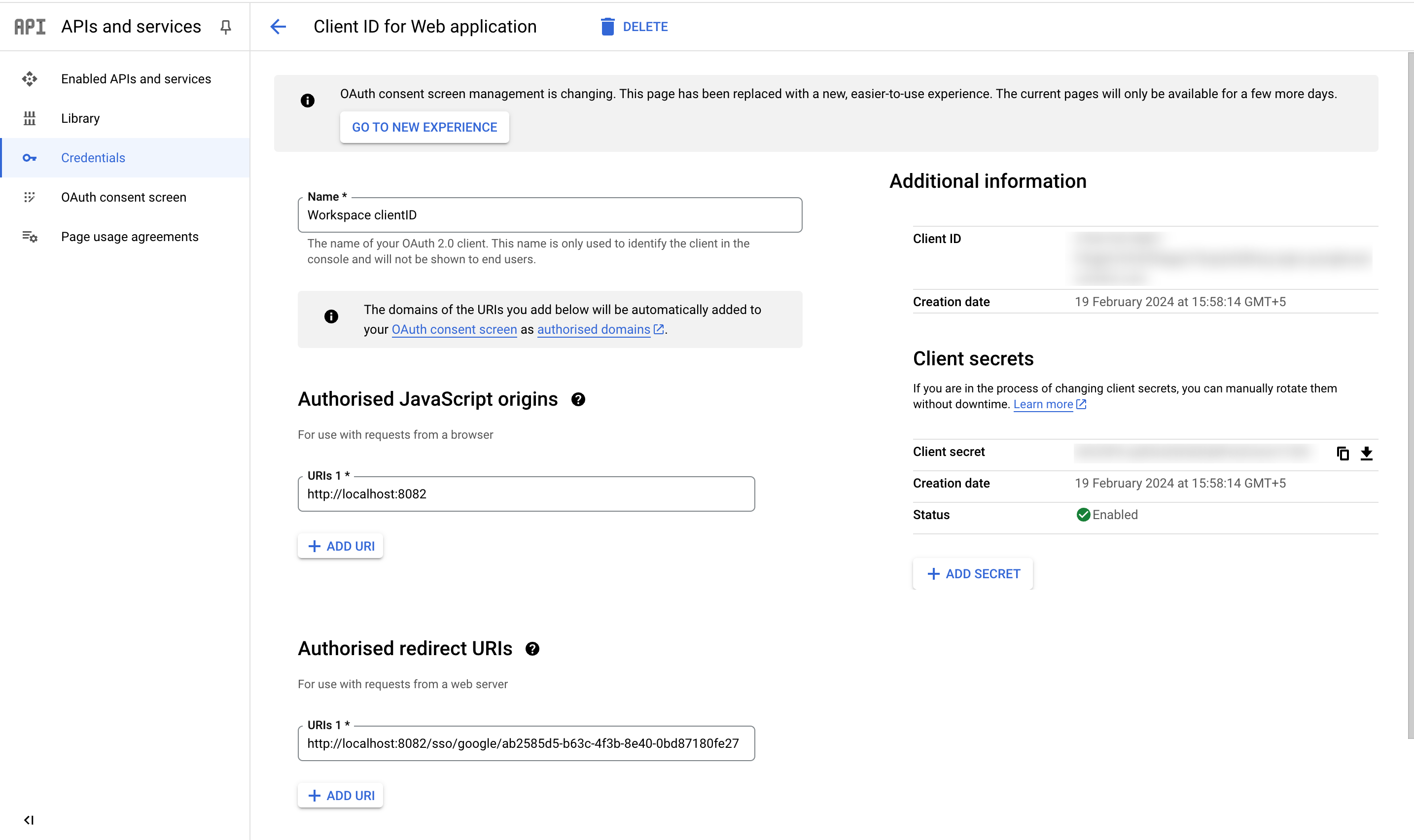Click GO TO NEW EXPERIENCE

424,127
